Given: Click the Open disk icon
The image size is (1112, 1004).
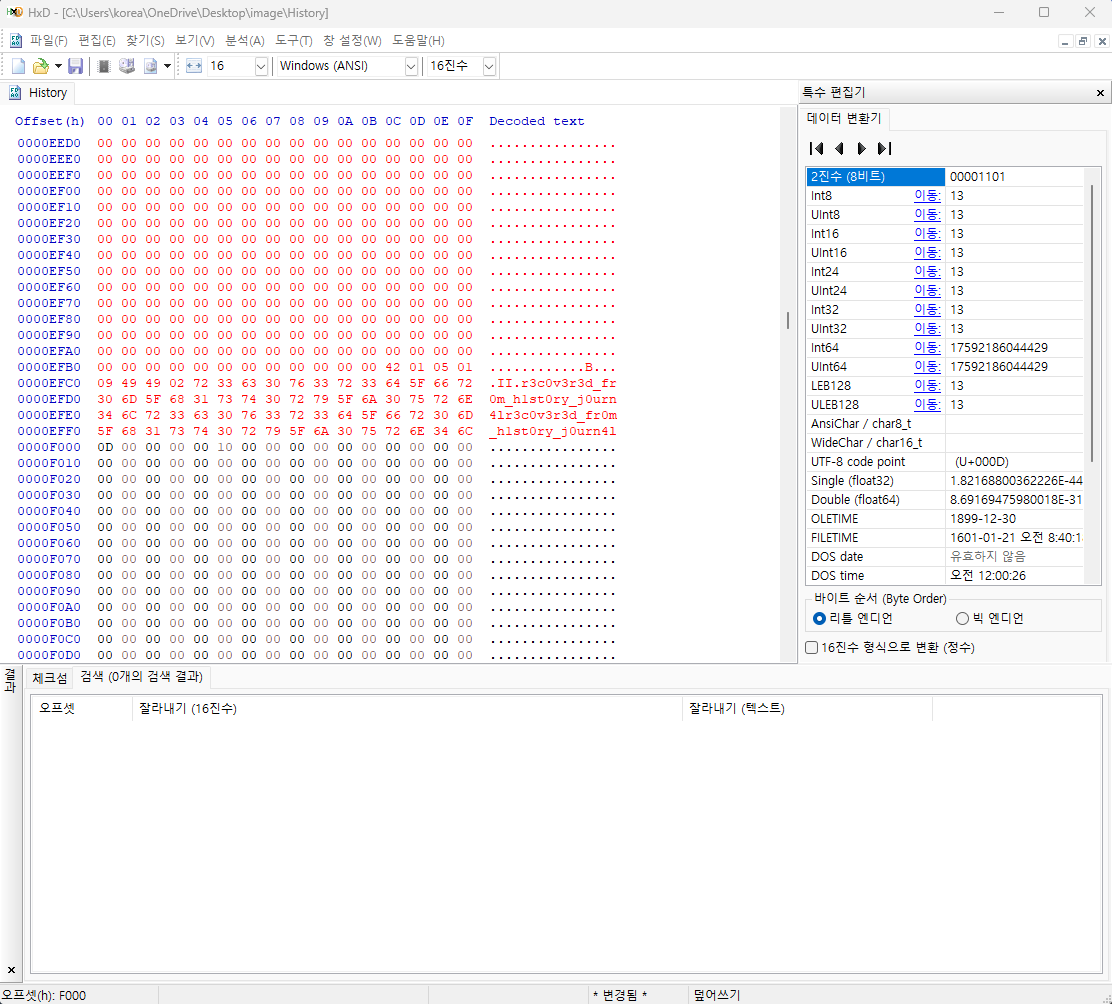Looking at the screenshot, I should tap(127, 66).
